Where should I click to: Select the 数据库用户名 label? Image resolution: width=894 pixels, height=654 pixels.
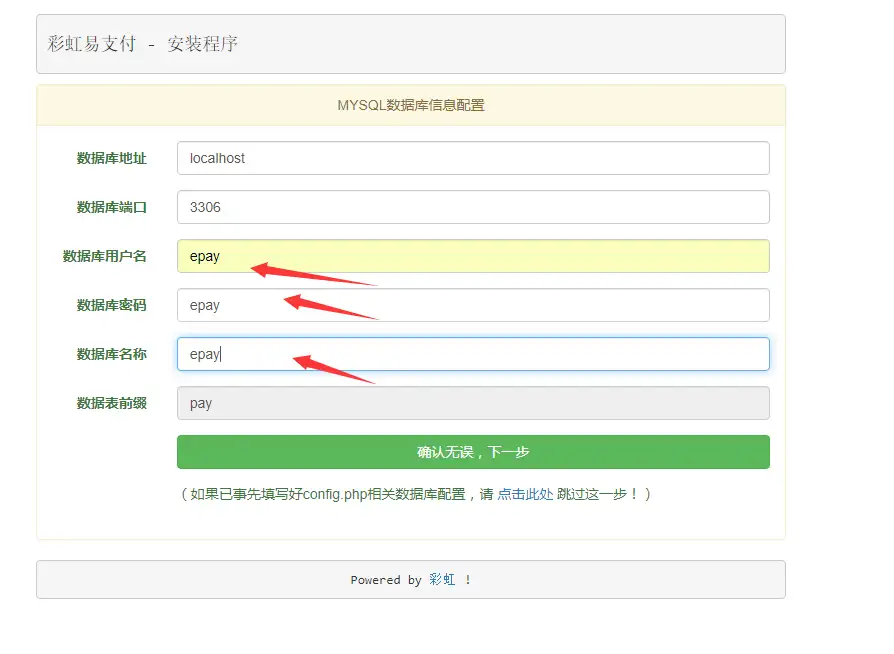(x=104, y=256)
